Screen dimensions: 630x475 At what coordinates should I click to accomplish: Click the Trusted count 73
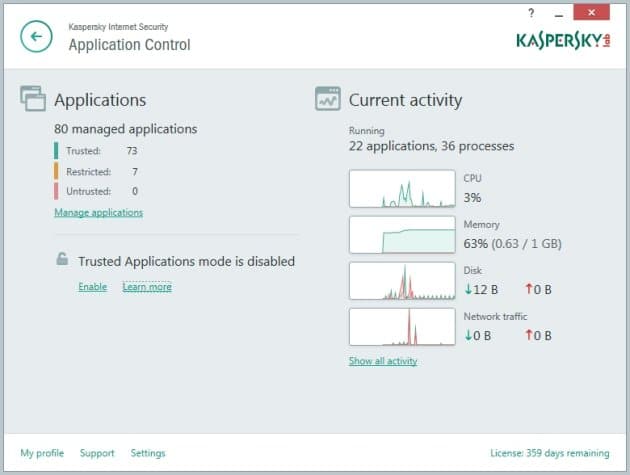pyautogui.click(x=132, y=151)
